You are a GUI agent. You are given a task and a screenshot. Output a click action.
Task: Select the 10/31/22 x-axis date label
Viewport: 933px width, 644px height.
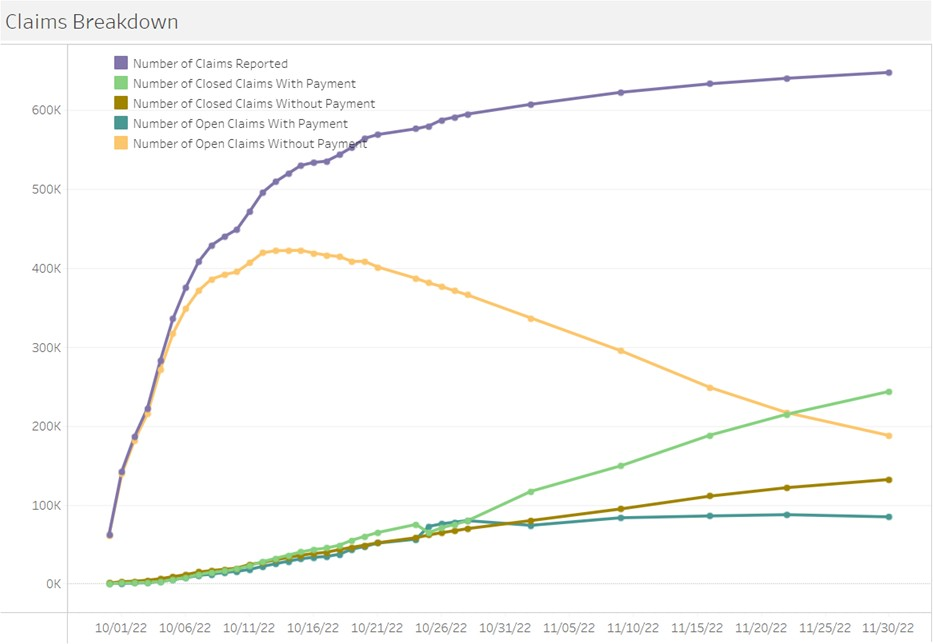[505, 628]
